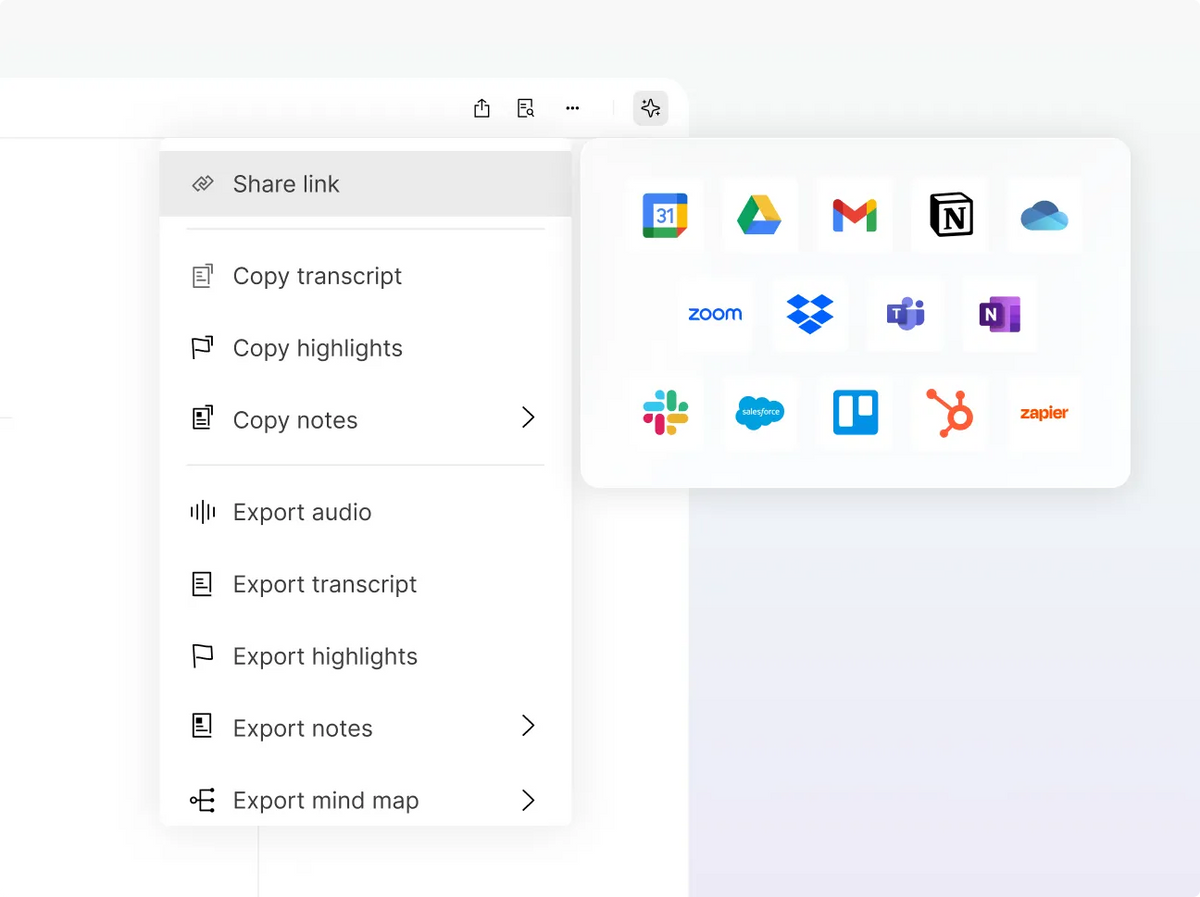This screenshot has width=1200, height=897.
Task: Open the three-dot more options menu
Action: (x=572, y=108)
